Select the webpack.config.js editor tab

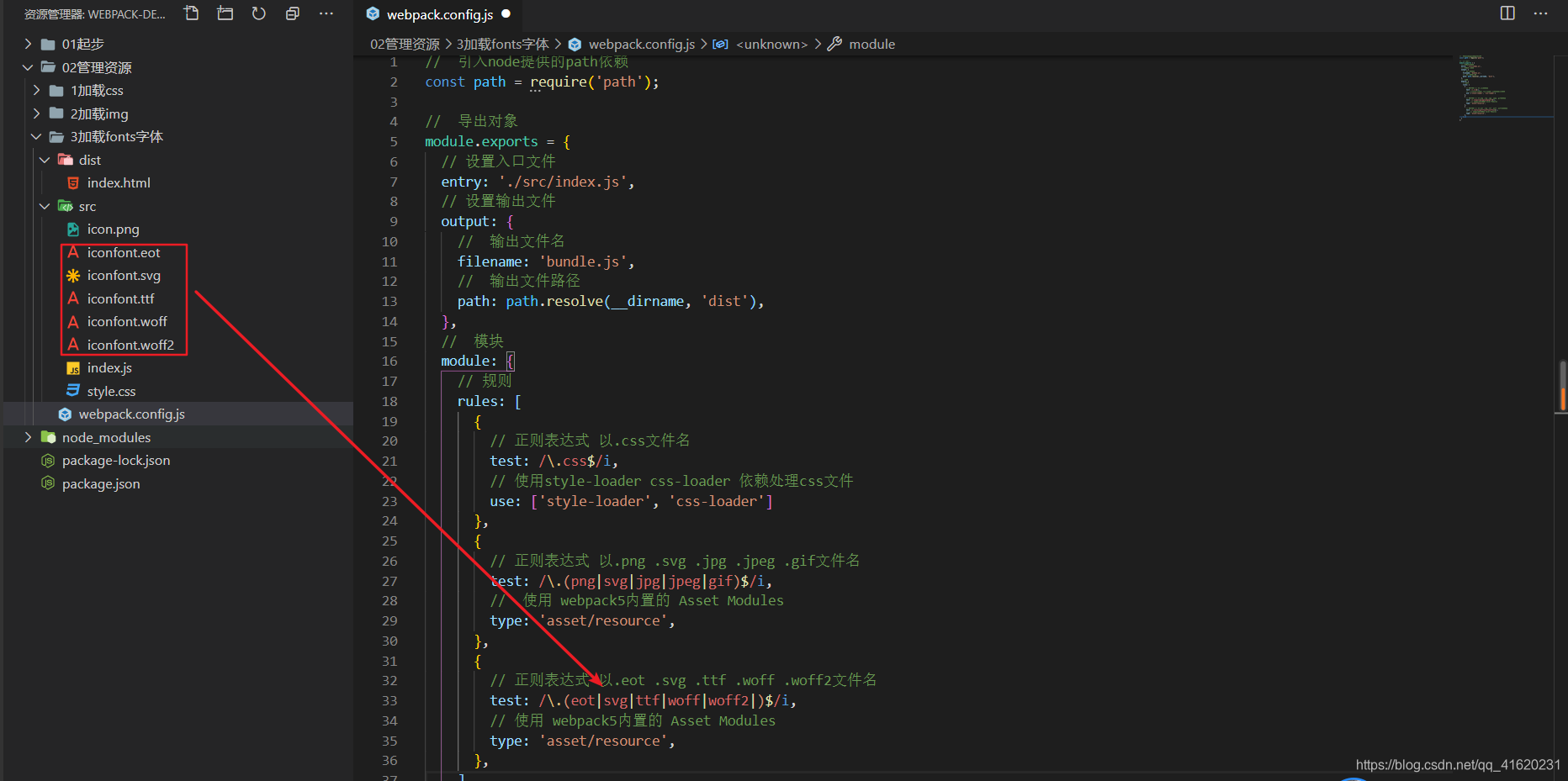tap(438, 14)
